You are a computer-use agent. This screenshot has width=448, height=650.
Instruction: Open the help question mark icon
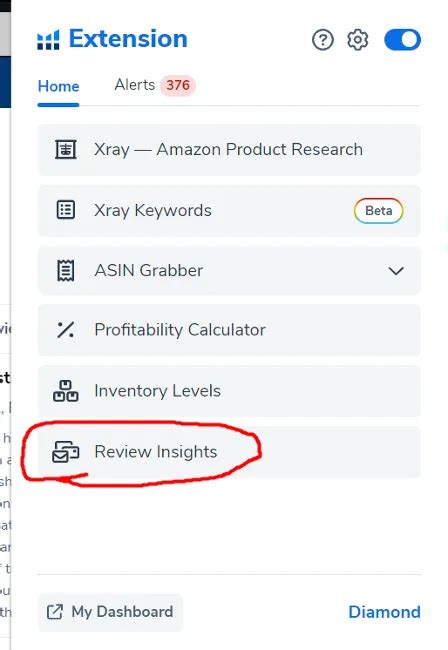pyautogui.click(x=323, y=40)
